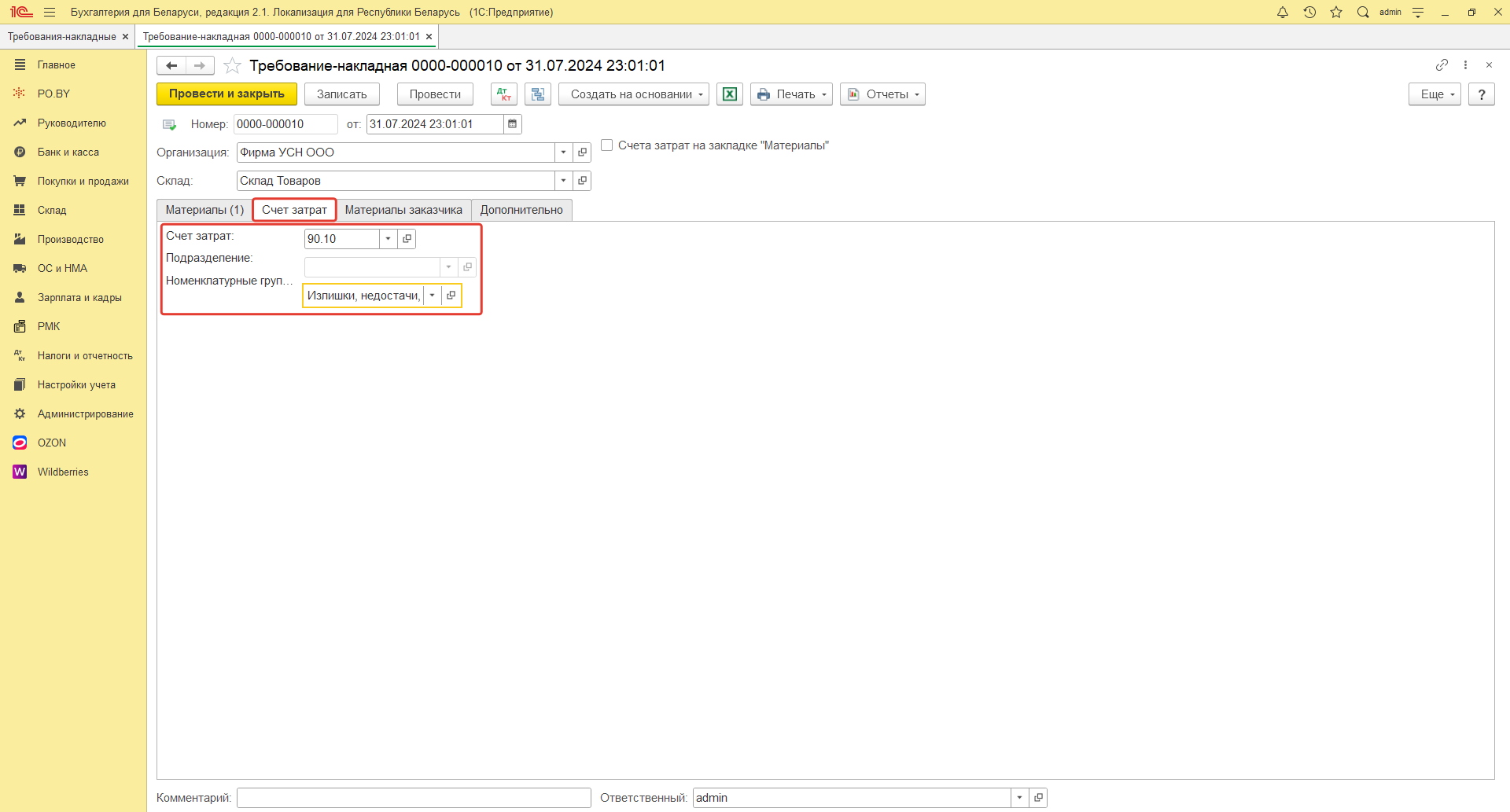Open Еще menu dropdown
This screenshot has width=1510, height=812.
click(x=1434, y=94)
